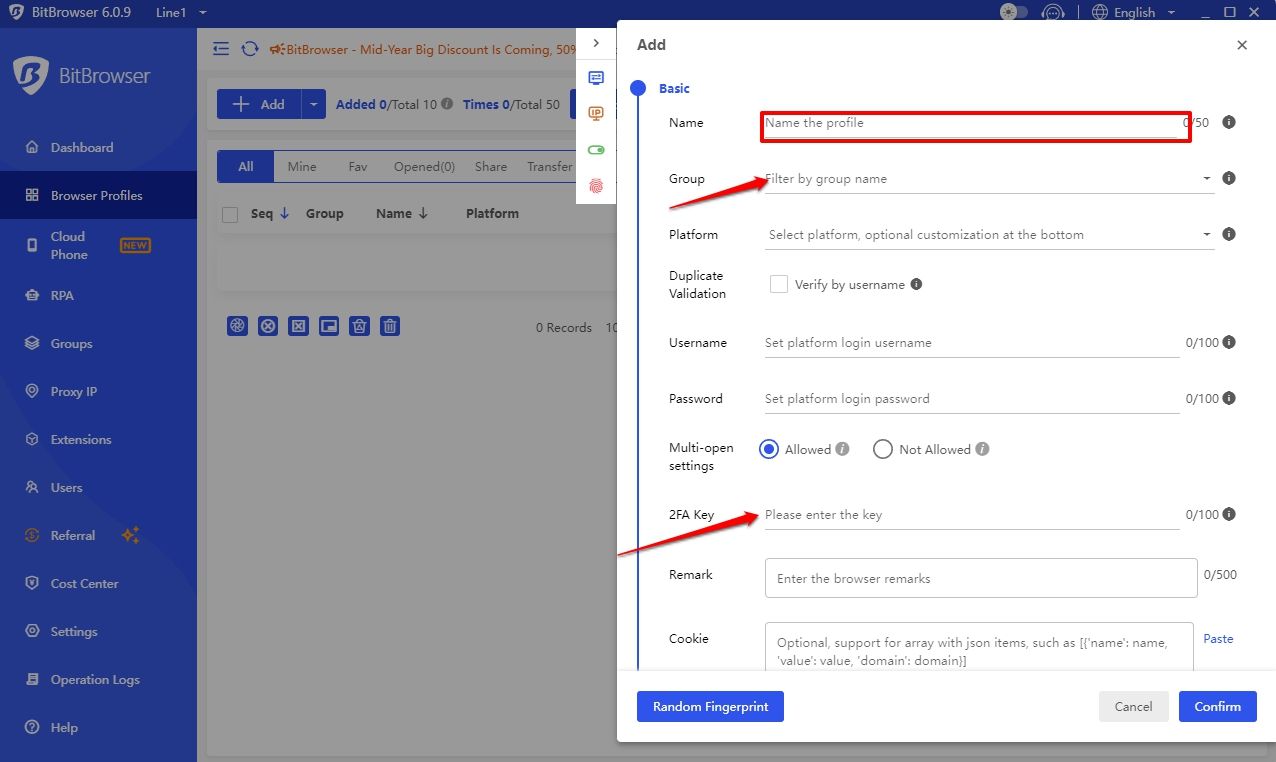Click the trash delete icon
The height and width of the screenshot is (762, 1276).
391,326
